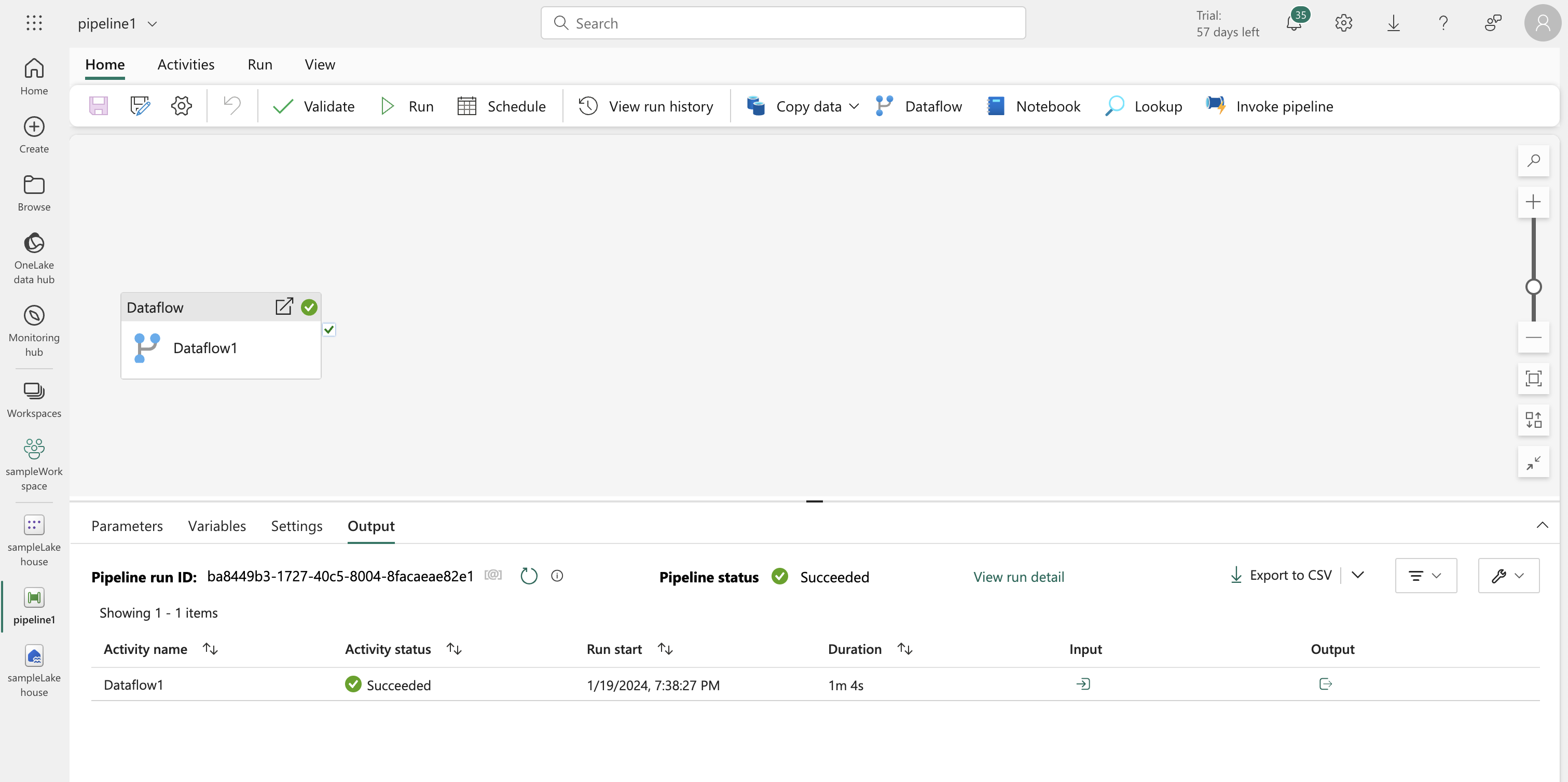Open notifications bell with 35 badge
1568x782 pixels.
click(x=1295, y=23)
